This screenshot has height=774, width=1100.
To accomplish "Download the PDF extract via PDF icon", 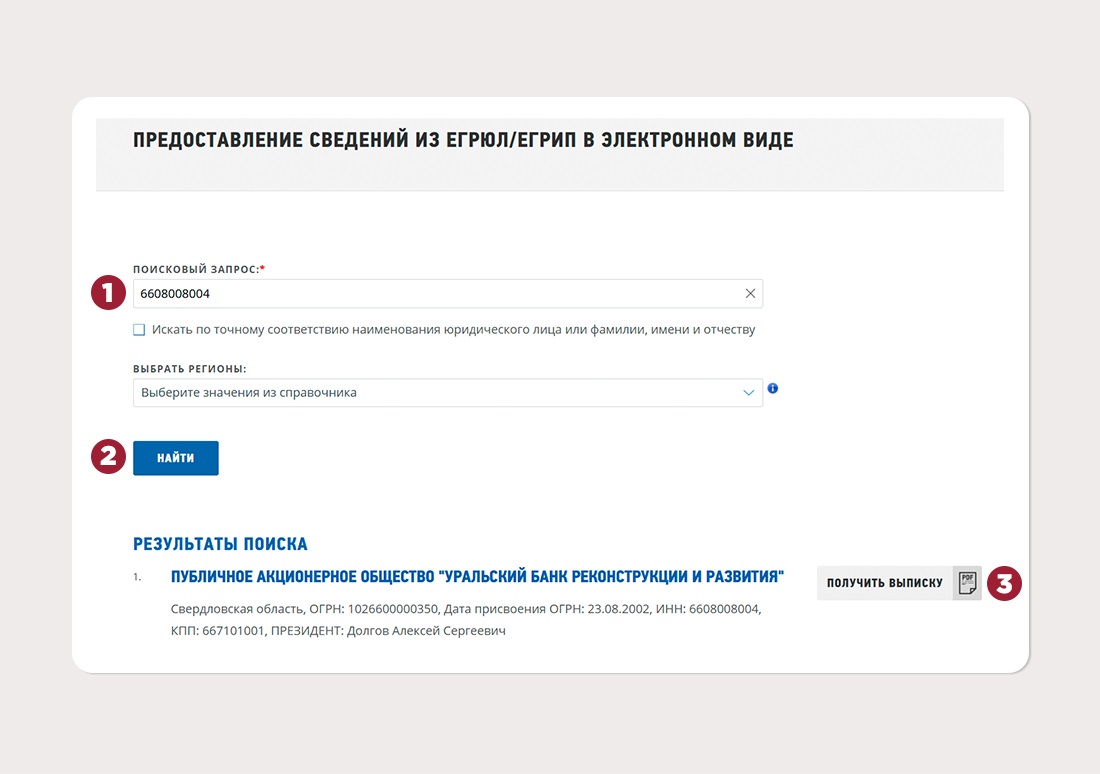I will point(967,583).
